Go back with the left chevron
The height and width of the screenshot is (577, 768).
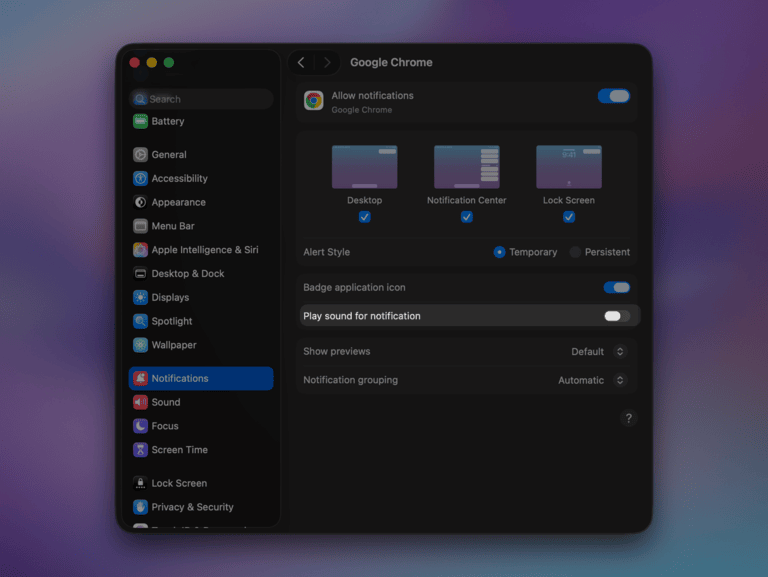point(301,63)
